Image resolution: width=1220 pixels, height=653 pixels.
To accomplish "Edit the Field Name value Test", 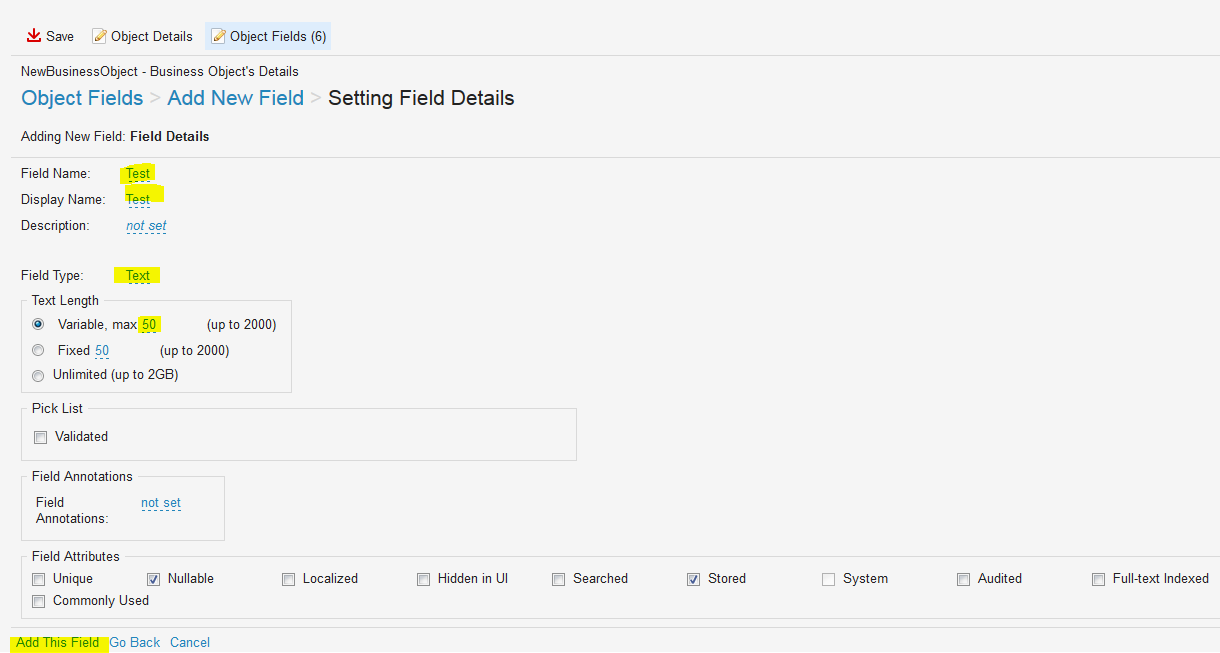I will (138, 174).
